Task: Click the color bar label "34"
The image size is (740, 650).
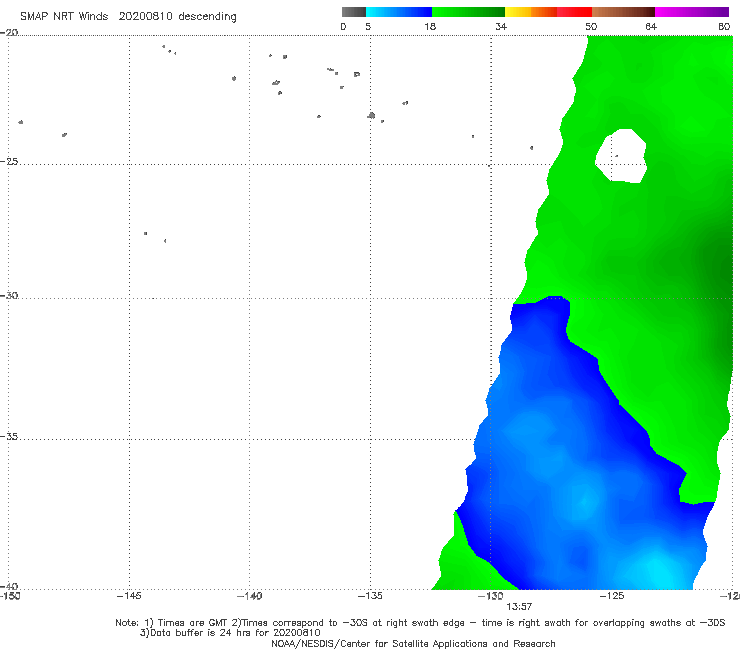Action: [x=501, y=26]
